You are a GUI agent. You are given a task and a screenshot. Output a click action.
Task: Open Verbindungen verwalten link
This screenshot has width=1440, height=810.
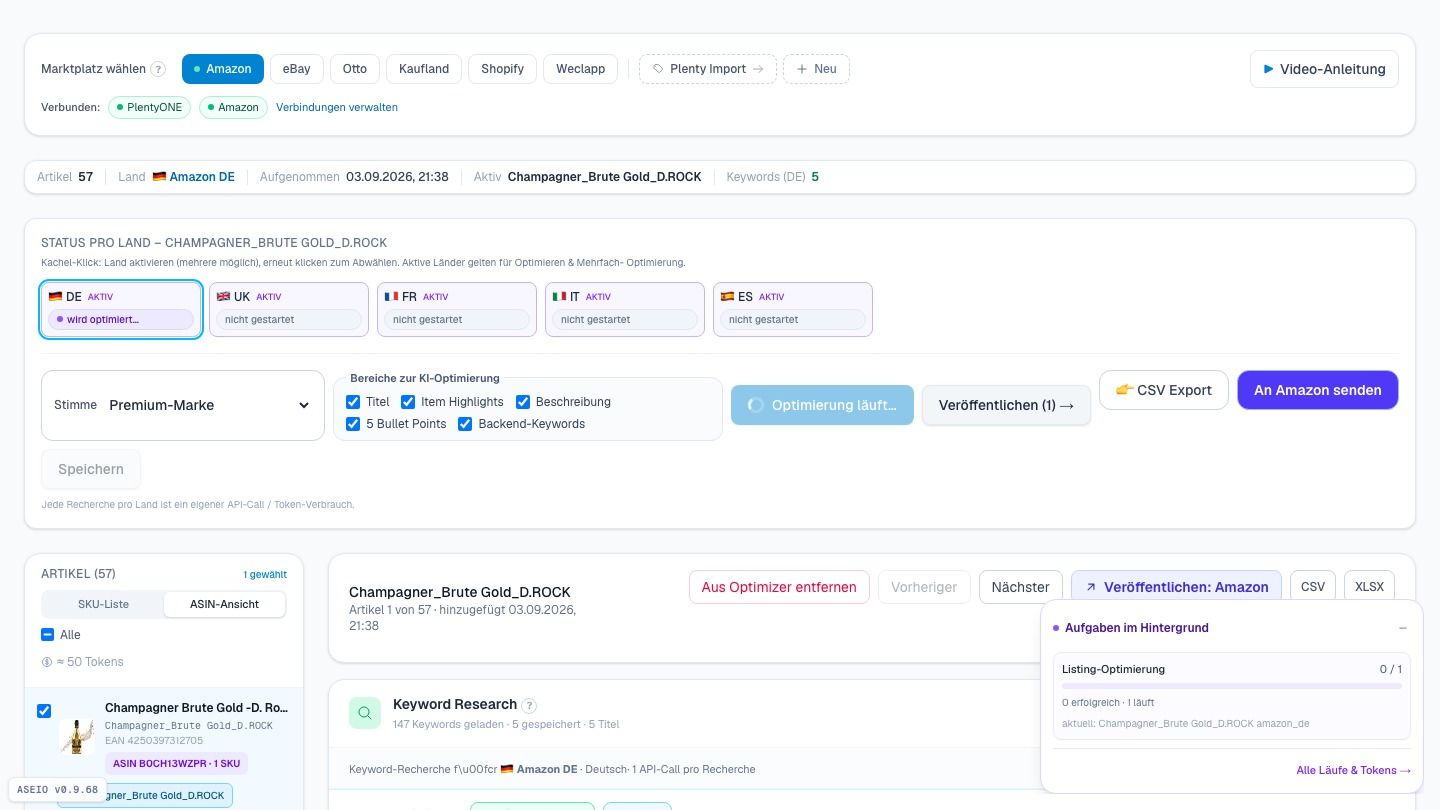(x=337, y=107)
